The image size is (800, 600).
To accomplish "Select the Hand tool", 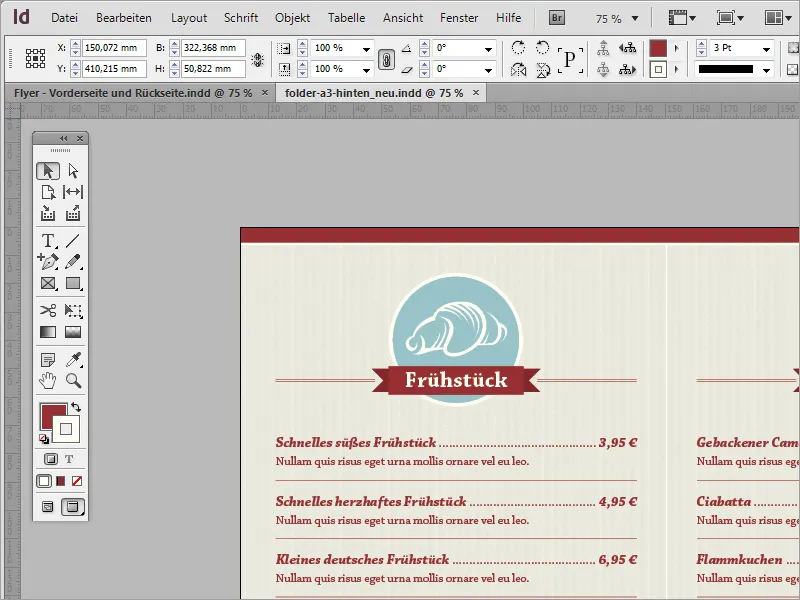I will (46, 380).
